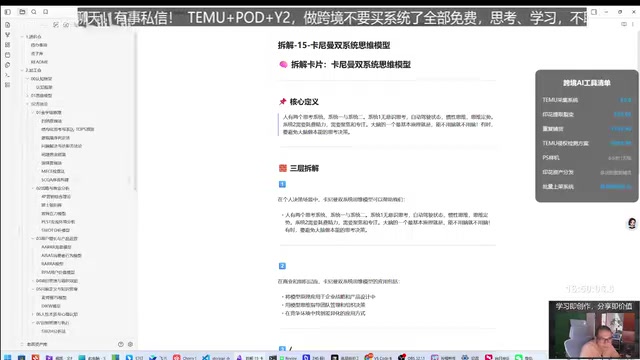
Task: Open the AISAS consumer behavior model note
Action: [61, 256]
